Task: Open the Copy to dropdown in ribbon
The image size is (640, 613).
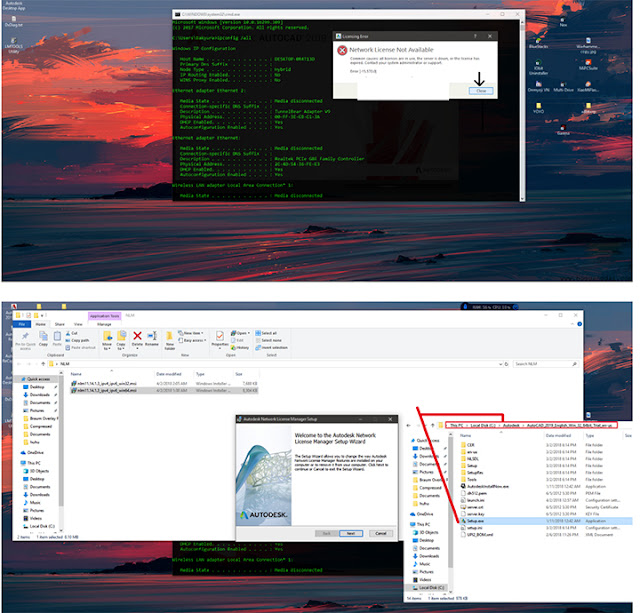Action: (x=121, y=346)
